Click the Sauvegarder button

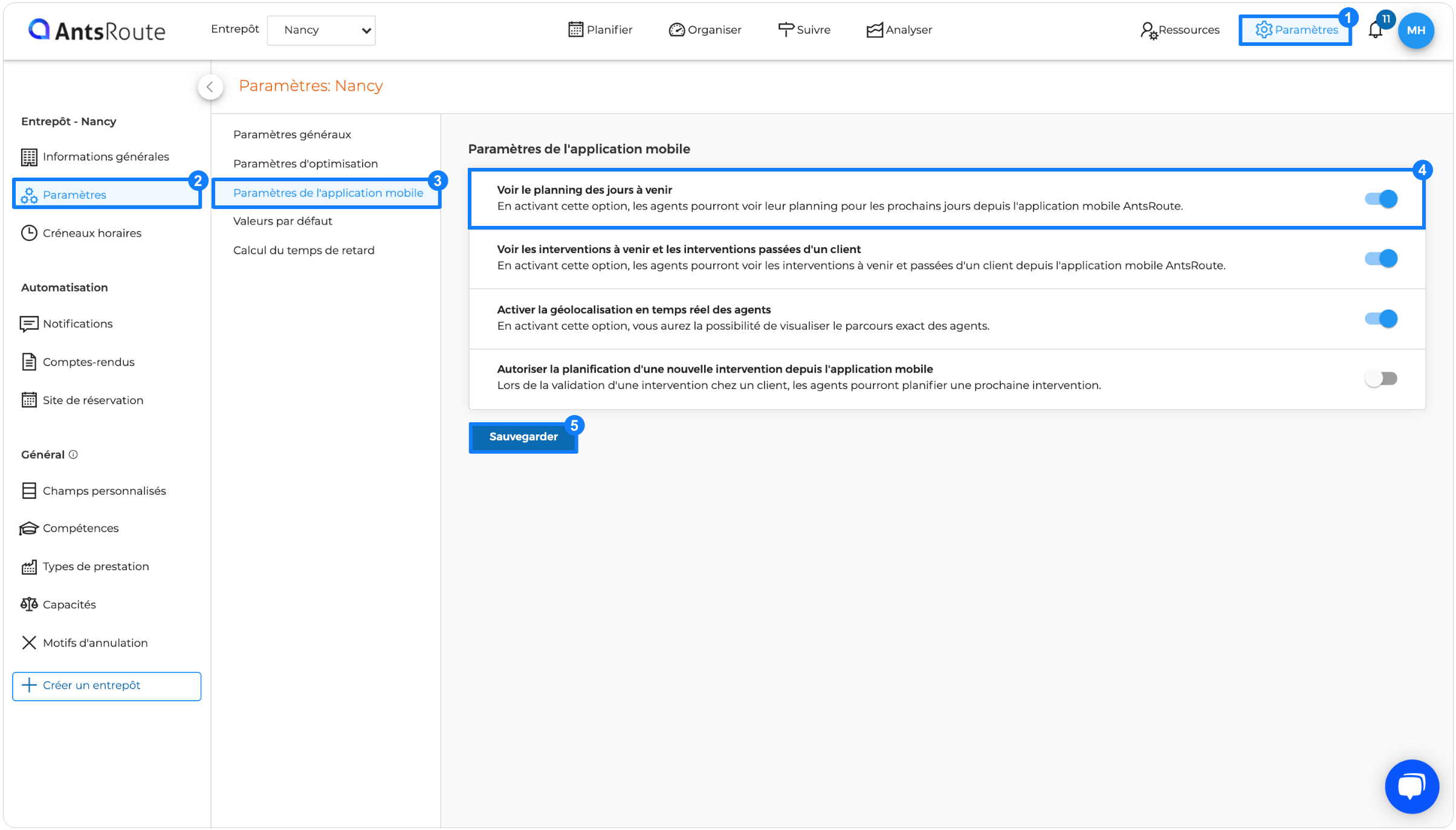pos(523,437)
